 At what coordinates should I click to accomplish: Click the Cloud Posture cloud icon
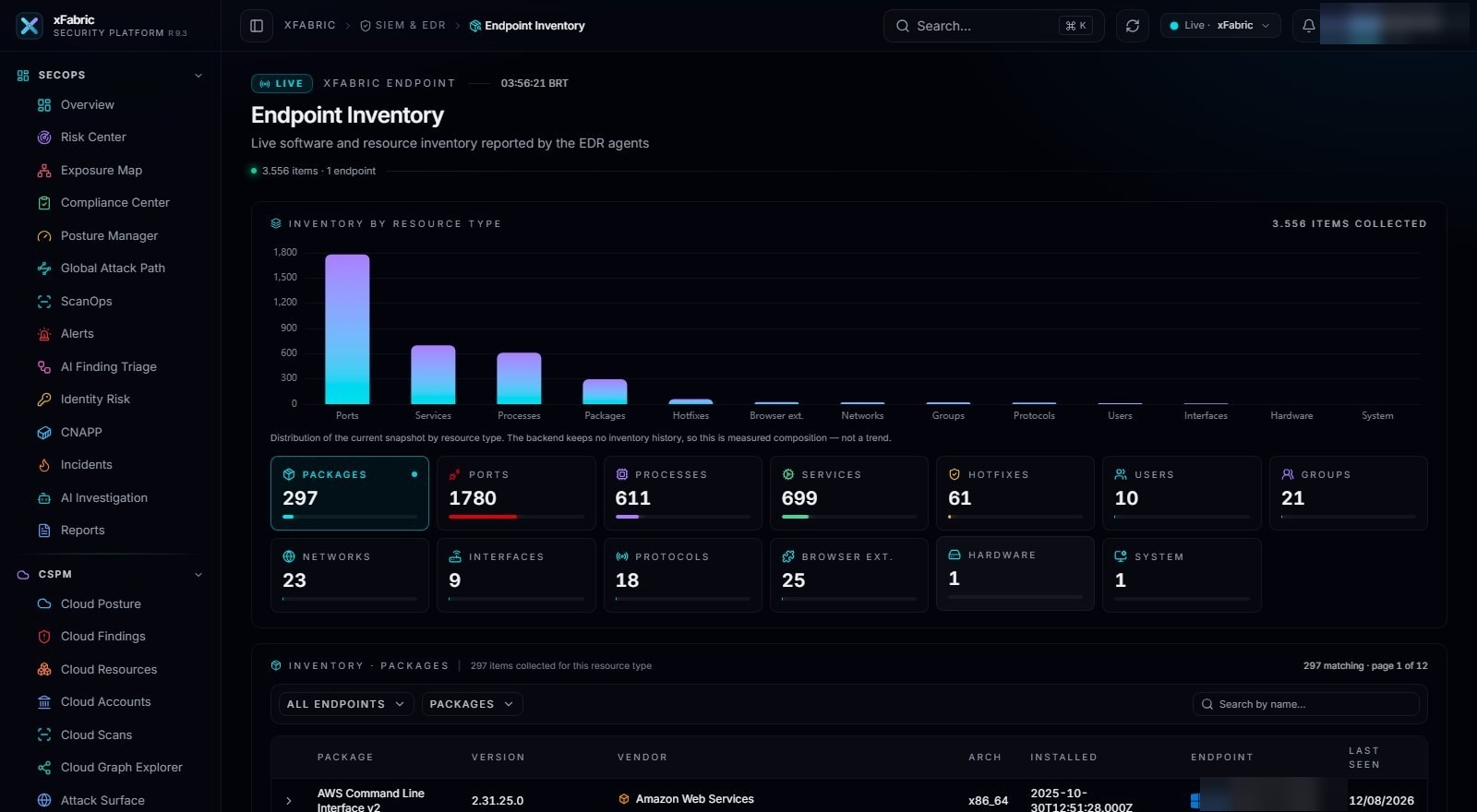(44, 604)
